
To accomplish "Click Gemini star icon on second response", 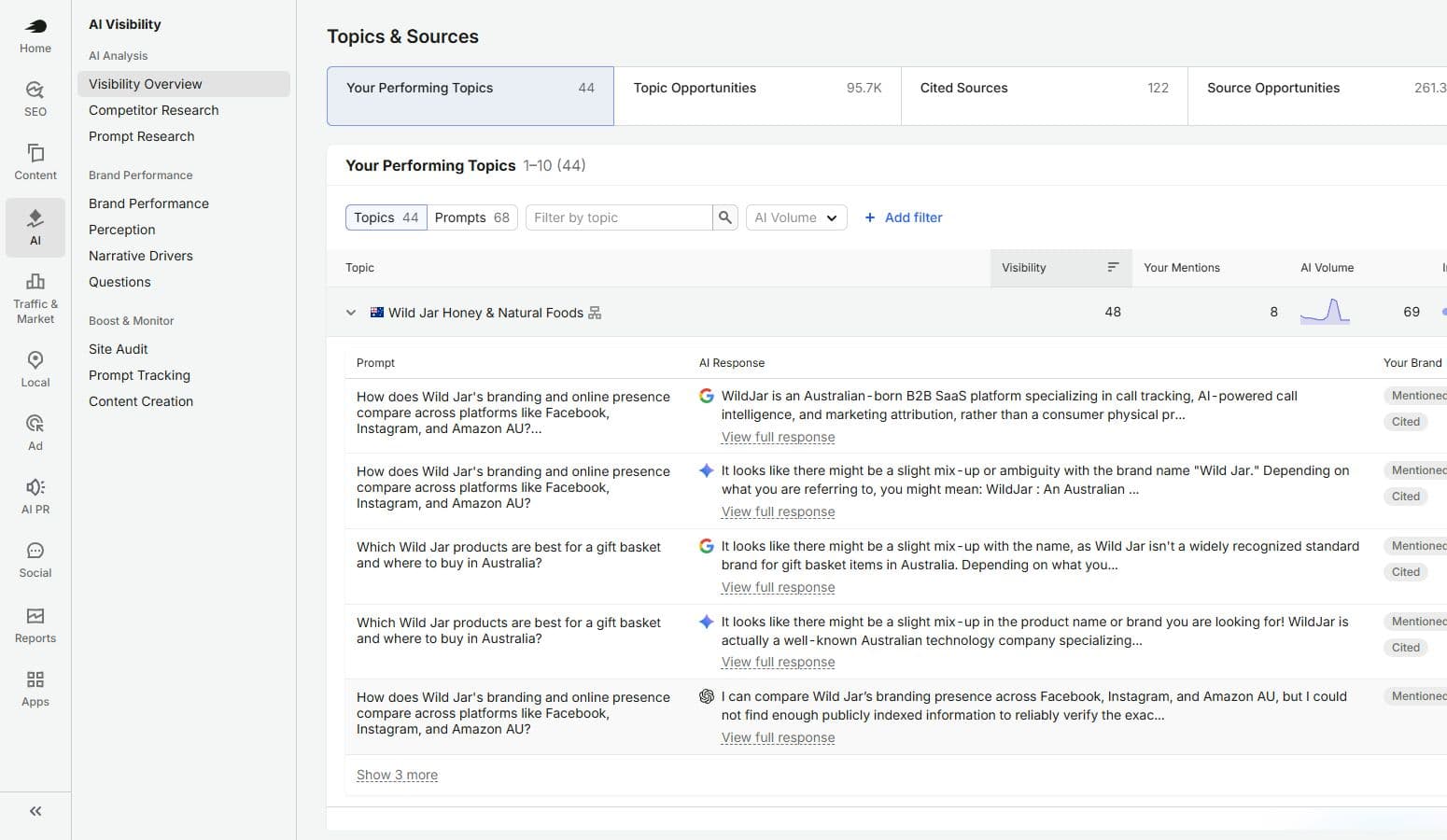I will click(707, 470).
